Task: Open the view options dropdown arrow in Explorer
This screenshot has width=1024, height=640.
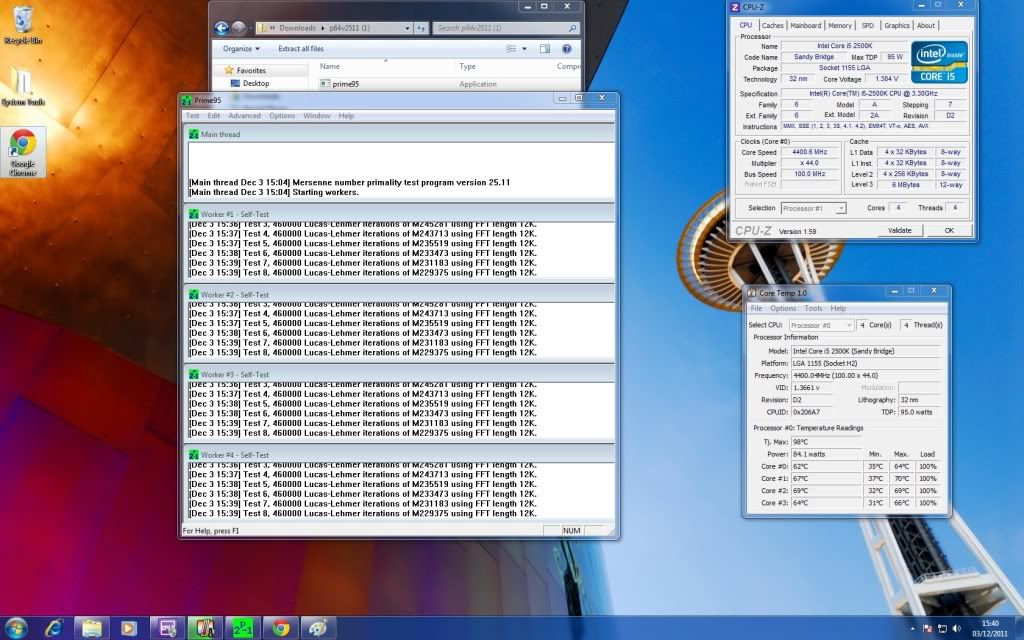Action: [524, 49]
